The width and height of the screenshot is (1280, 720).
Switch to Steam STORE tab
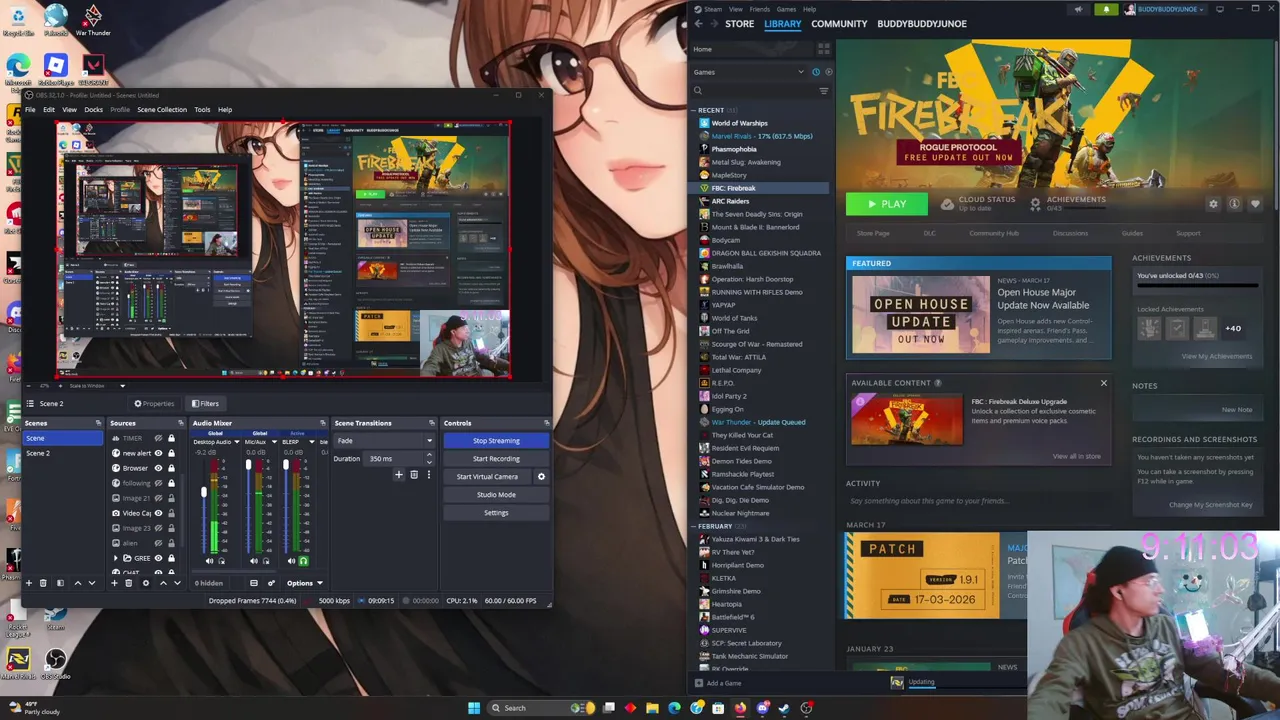point(740,24)
